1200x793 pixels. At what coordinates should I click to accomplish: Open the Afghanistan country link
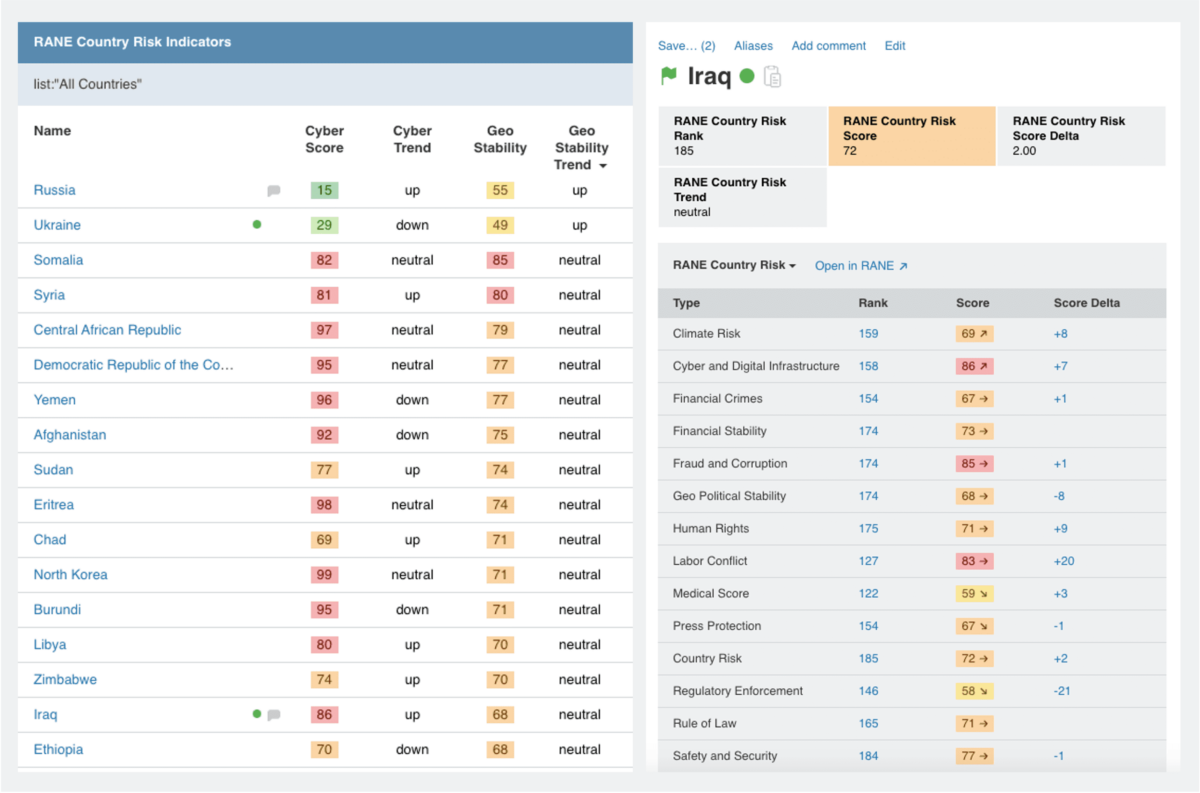(70, 435)
